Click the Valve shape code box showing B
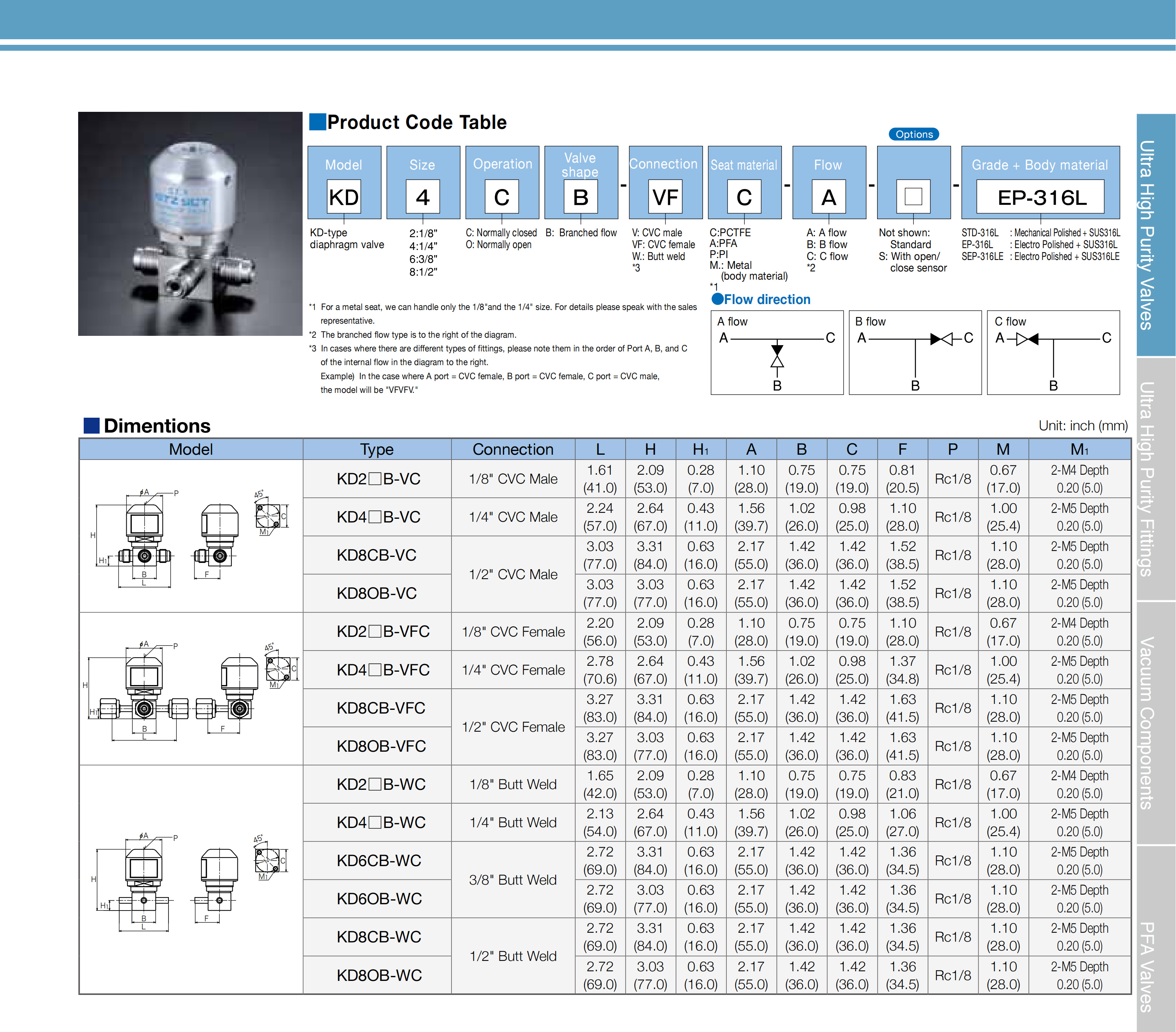This screenshot has width=1176, height=1032. click(580, 197)
